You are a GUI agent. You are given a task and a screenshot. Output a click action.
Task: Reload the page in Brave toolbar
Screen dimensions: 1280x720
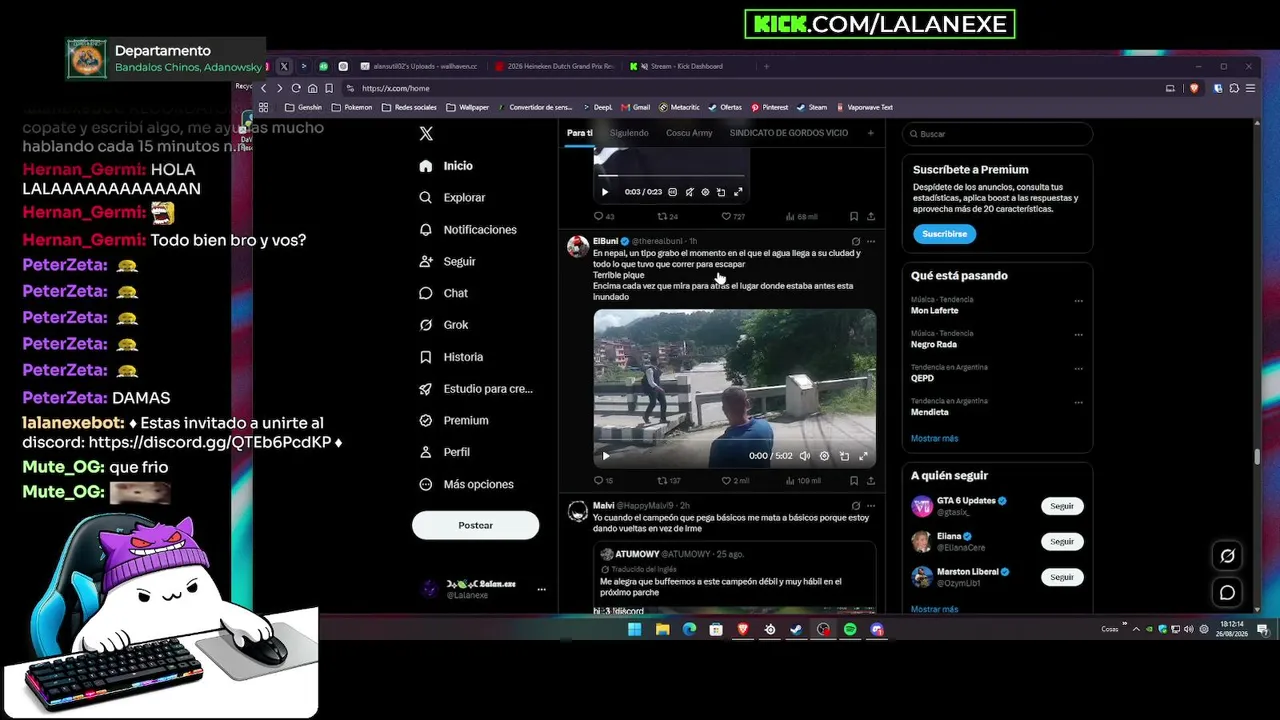(x=296, y=88)
